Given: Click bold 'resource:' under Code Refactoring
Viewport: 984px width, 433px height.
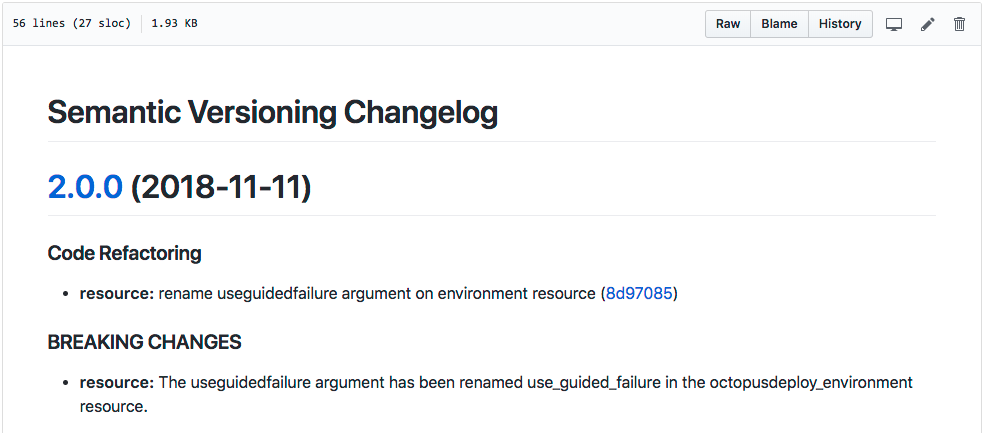Looking at the screenshot, I should click(x=117, y=294).
